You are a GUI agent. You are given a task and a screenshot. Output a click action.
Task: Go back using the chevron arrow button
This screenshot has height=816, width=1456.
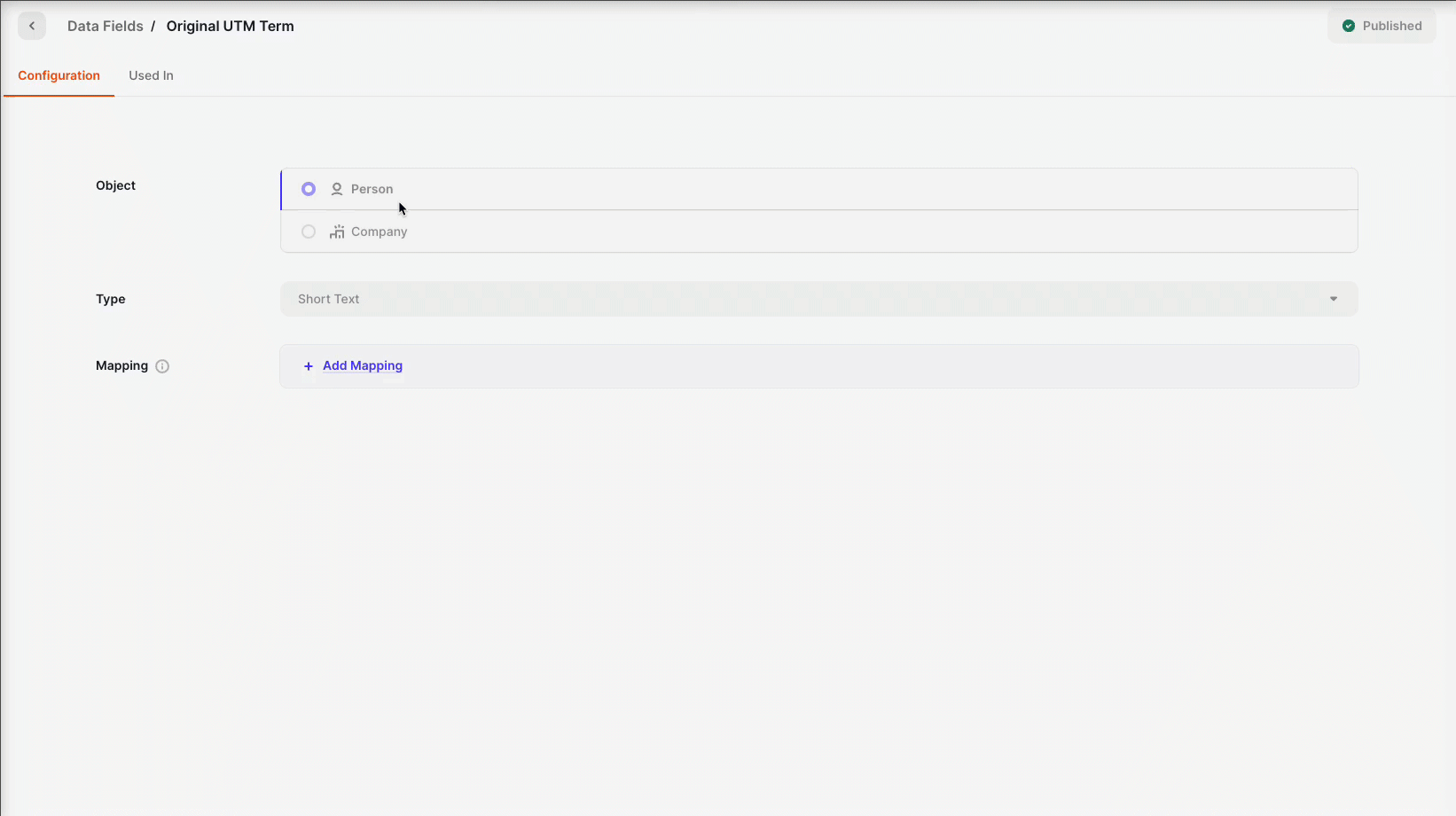32,26
